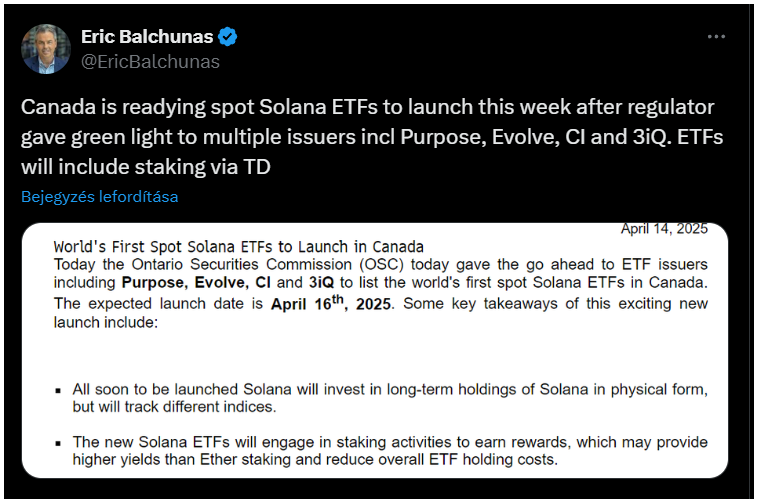Click the April 14, 2025 date in image
Screen dimensions: 758x503
pos(664,229)
